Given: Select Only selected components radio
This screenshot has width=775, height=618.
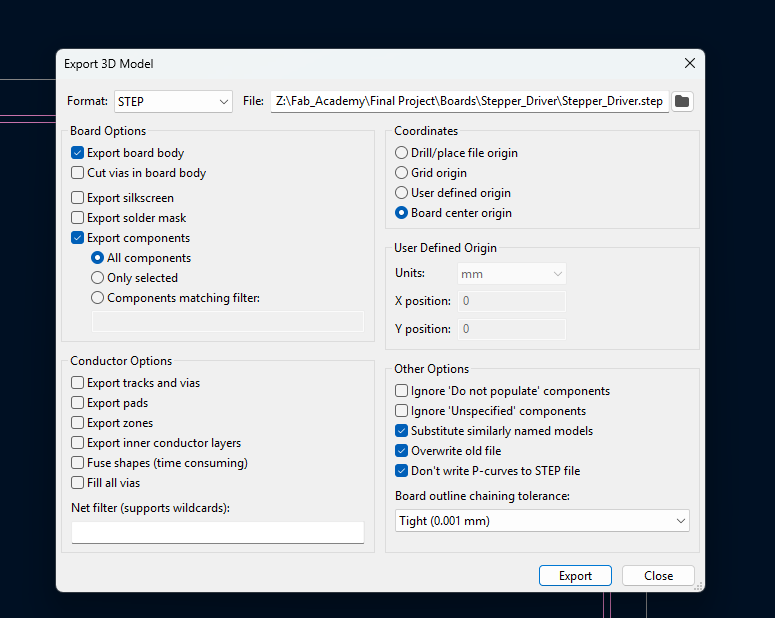Looking at the screenshot, I should [x=97, y=278].
